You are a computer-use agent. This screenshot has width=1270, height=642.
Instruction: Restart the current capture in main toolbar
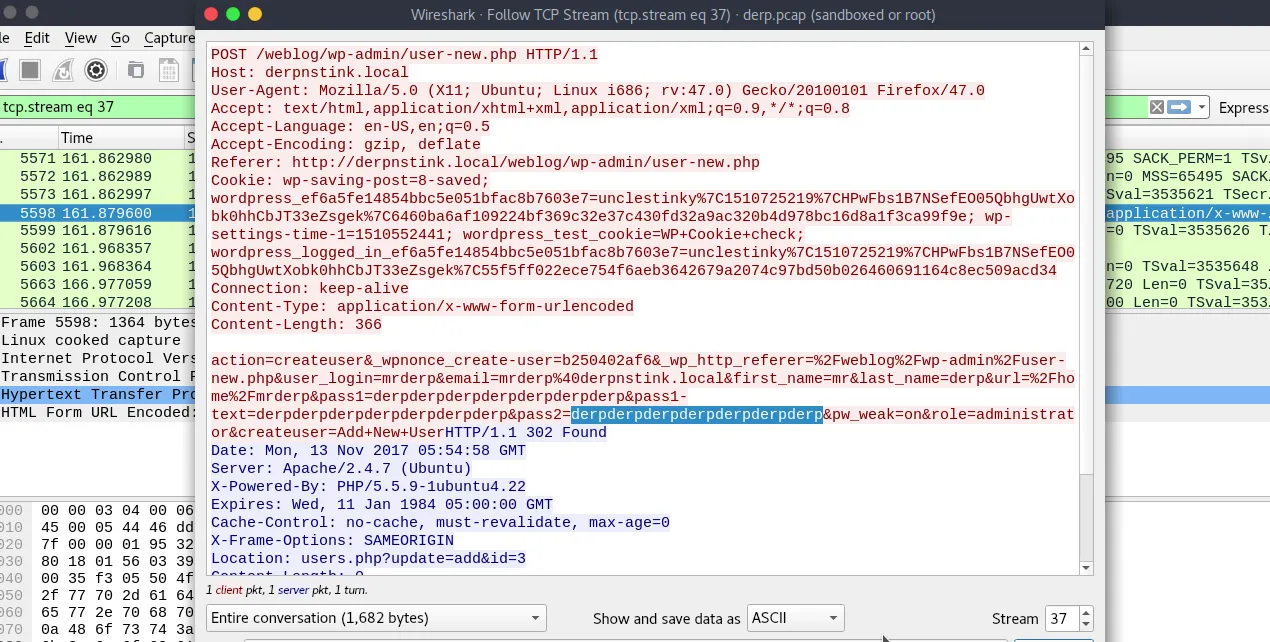pyautogui.click(x=63, y=70)
